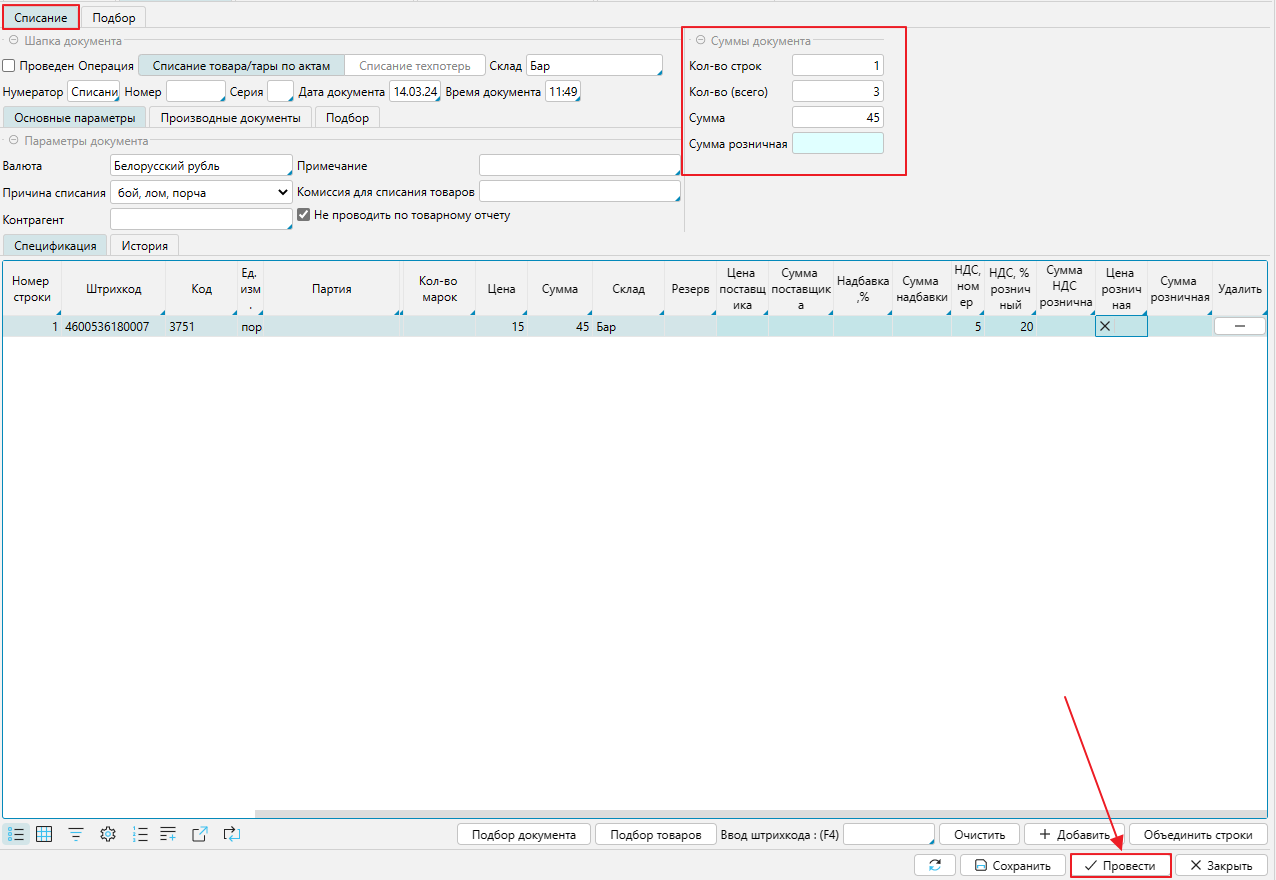Screen dimensions: 1276x880
Task: Click the export external-link icon
Action: click(200, 834)
